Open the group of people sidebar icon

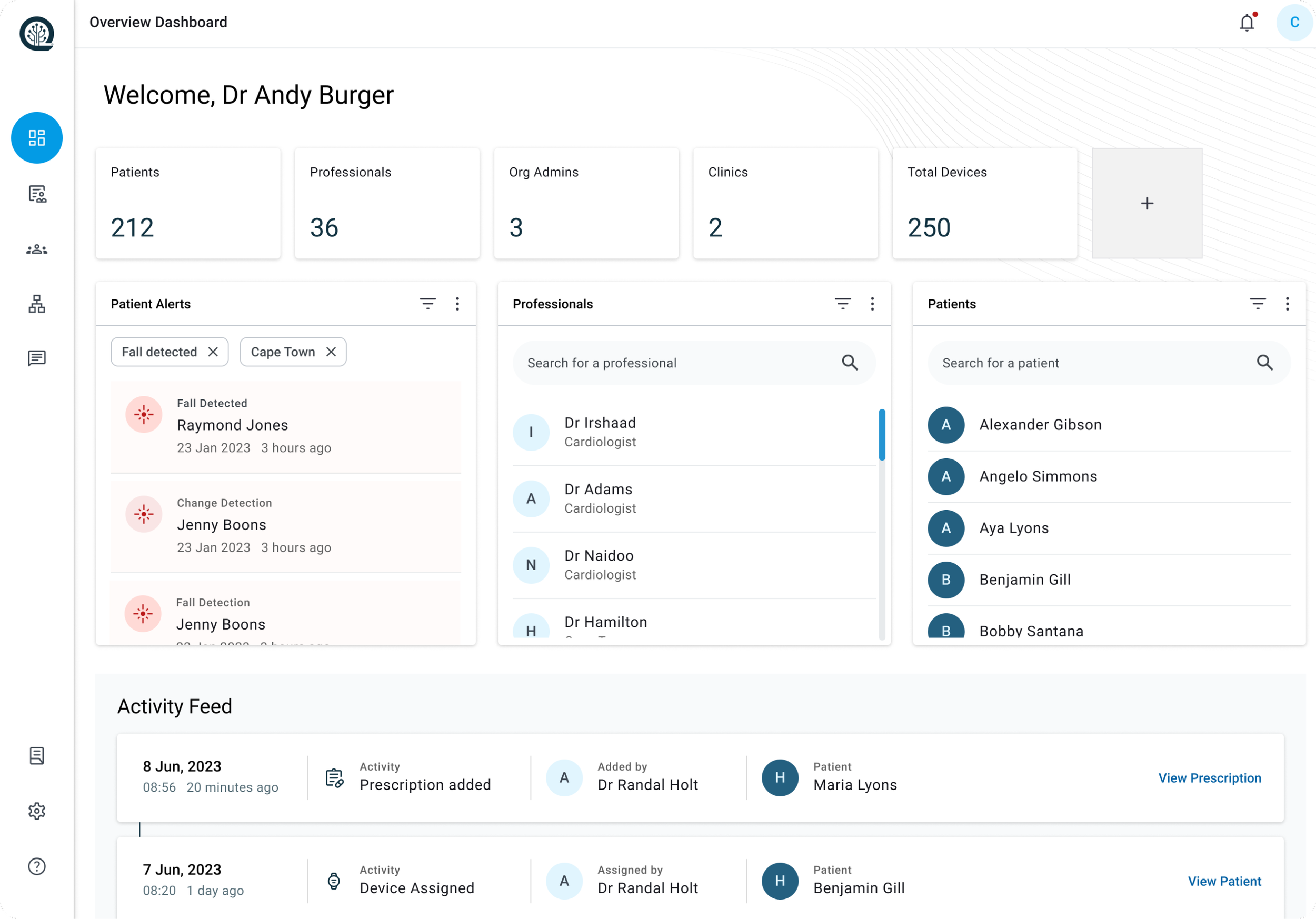pyautogui.click(x=37, y=249)
